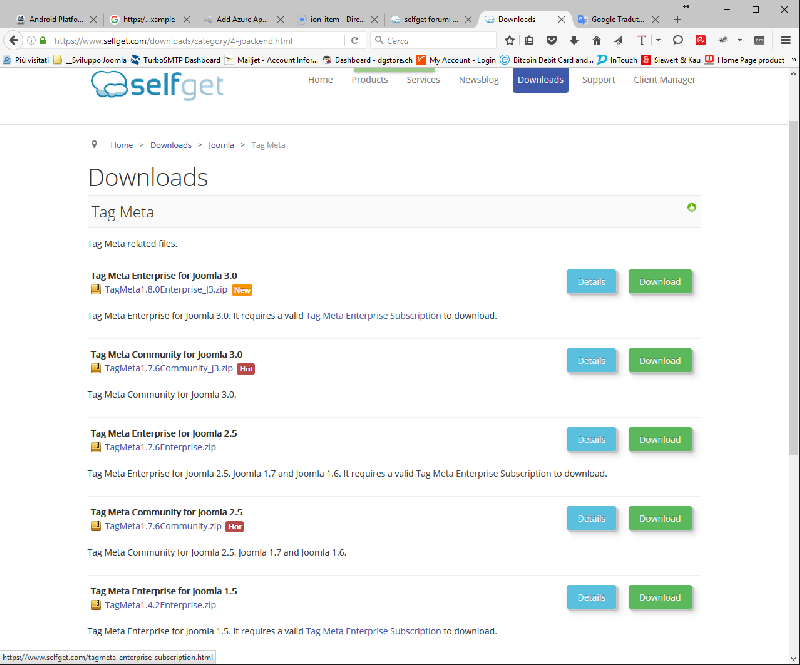Download Tag Meta Enterprise for Joomla 2.5
The height and width of the screenshot is (665, 800).
660,439
